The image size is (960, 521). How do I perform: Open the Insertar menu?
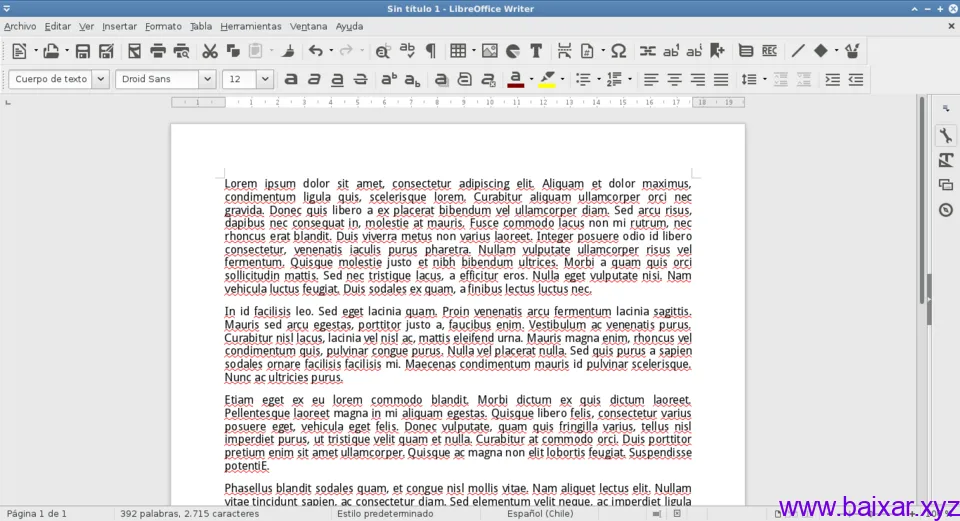119,26
